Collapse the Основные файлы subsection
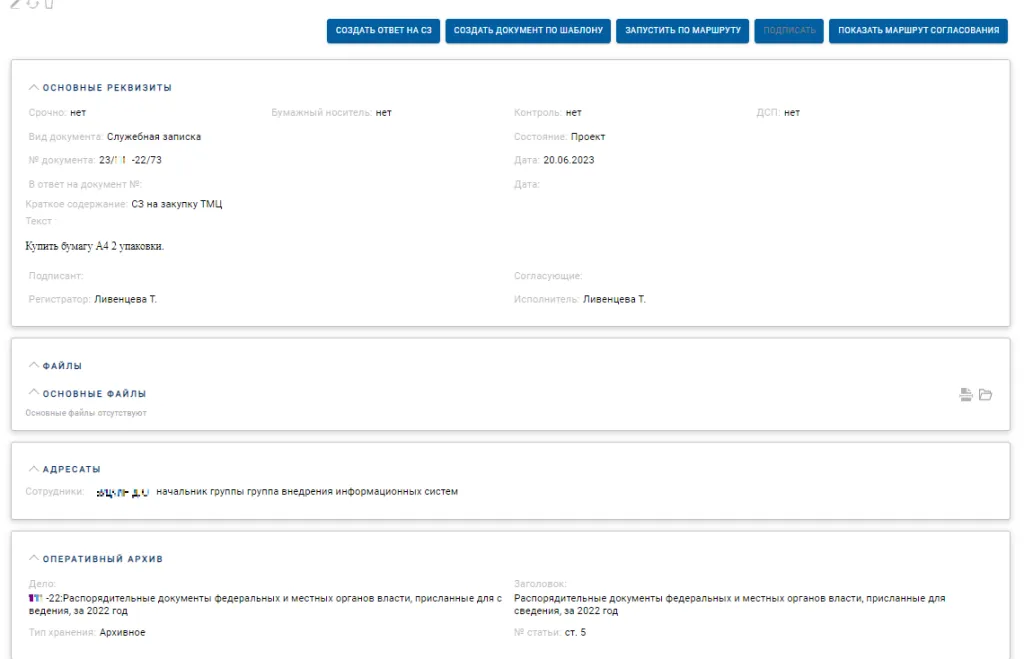 coord(34,394)
